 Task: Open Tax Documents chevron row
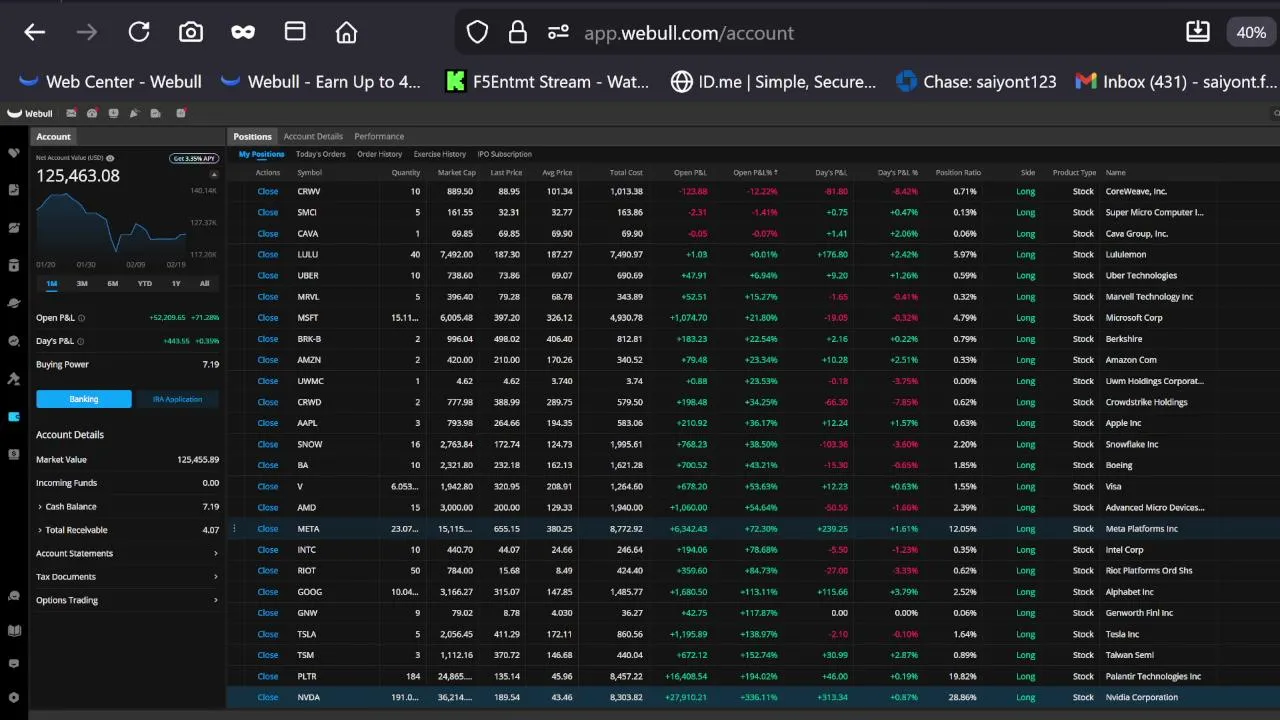(127, 577)
